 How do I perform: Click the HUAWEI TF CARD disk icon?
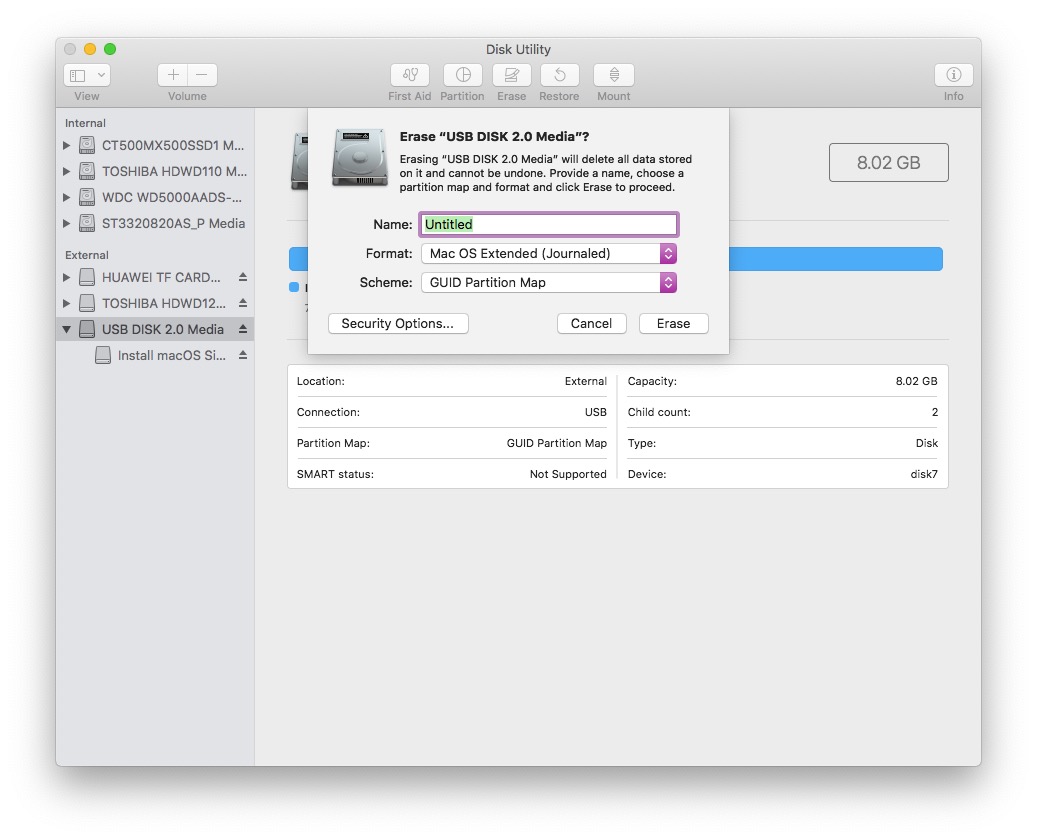pos(87,276)
